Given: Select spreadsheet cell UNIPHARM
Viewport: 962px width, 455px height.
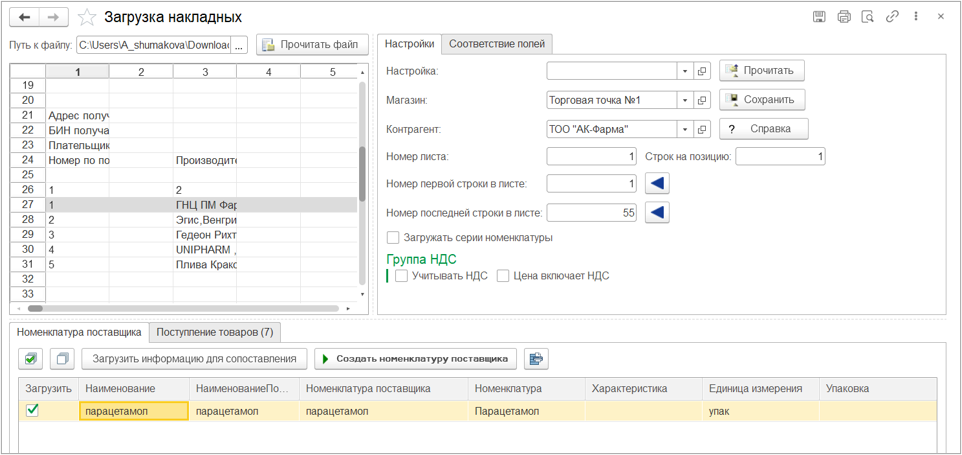Looking at the screenshot, I should click(205, 250).
